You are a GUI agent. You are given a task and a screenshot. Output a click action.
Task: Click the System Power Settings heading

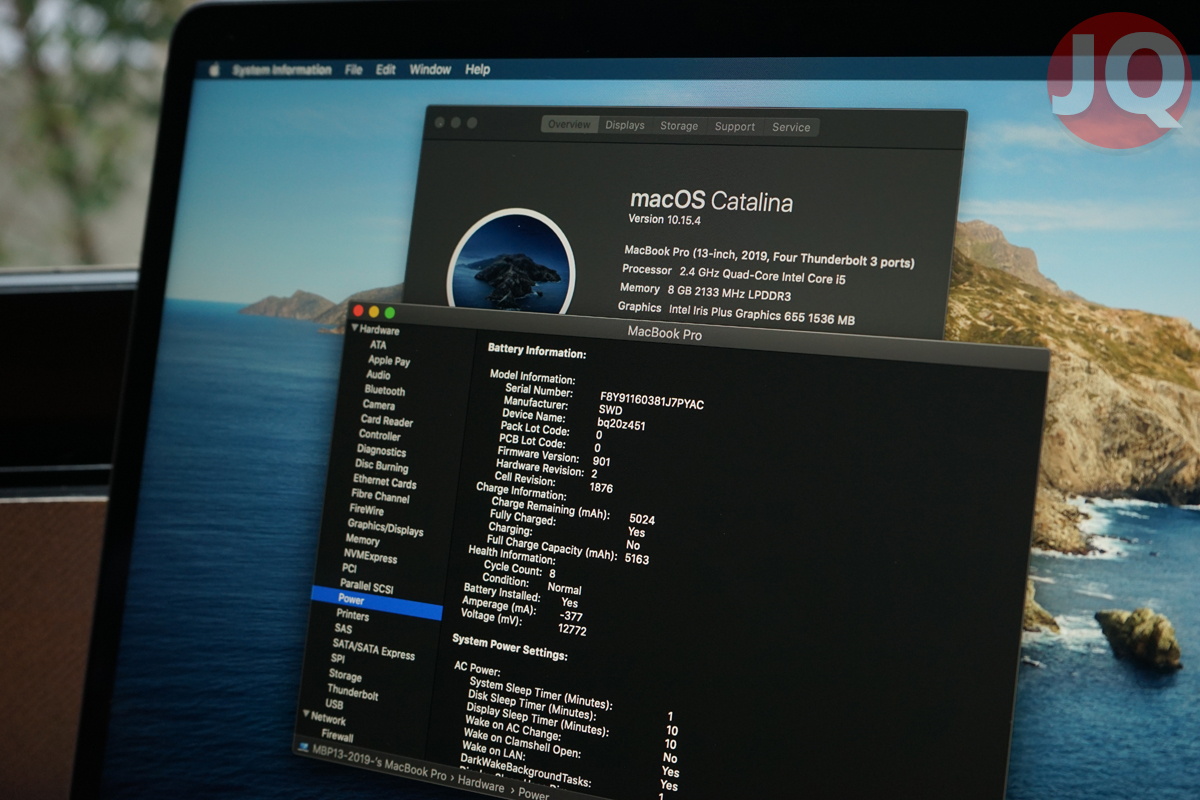pos(510,648)
